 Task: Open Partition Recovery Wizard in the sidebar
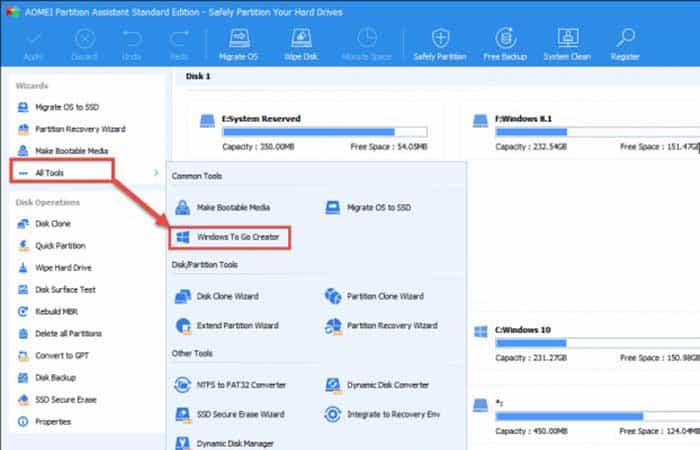point(71,129)
